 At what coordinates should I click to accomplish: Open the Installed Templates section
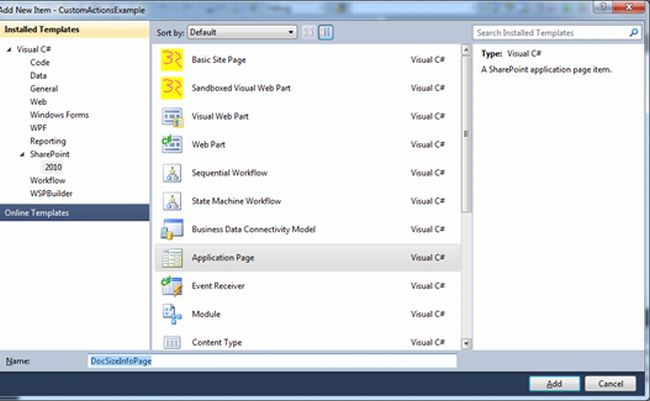click(x=75, y=29)
